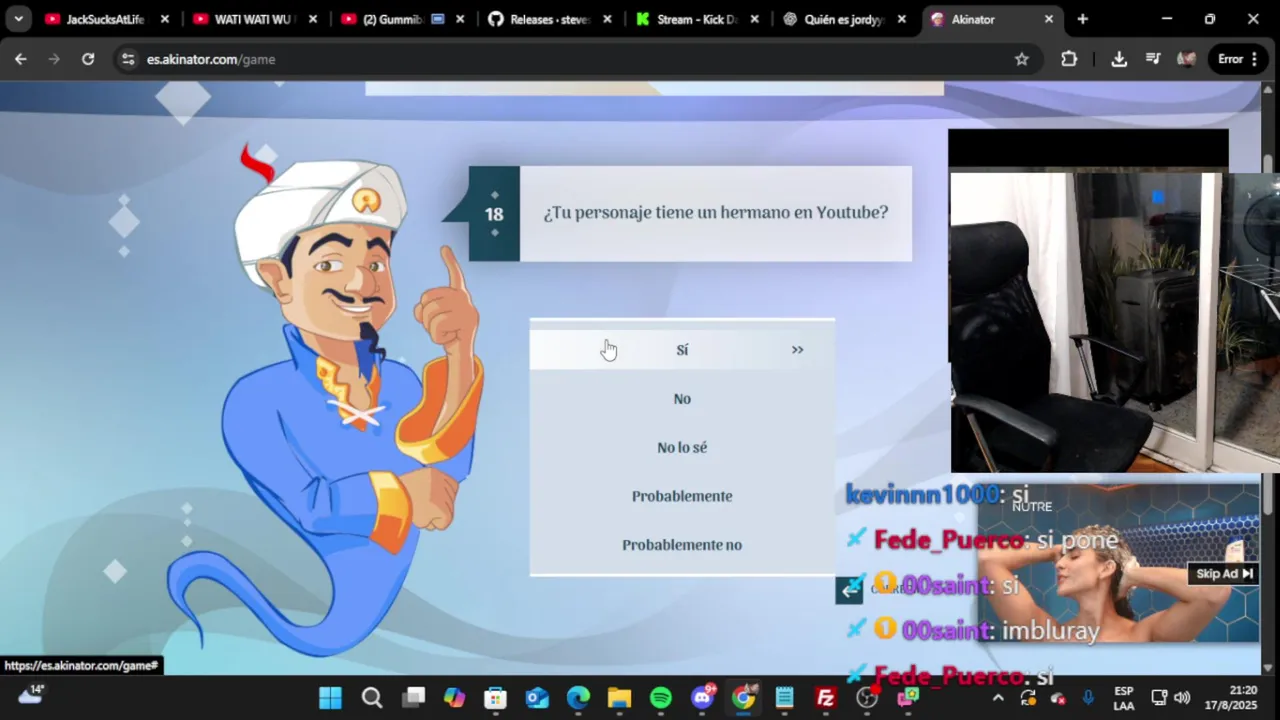Close the Stream - Kick tab
This screenshot has height=720, width=1280.
[754, 19]
